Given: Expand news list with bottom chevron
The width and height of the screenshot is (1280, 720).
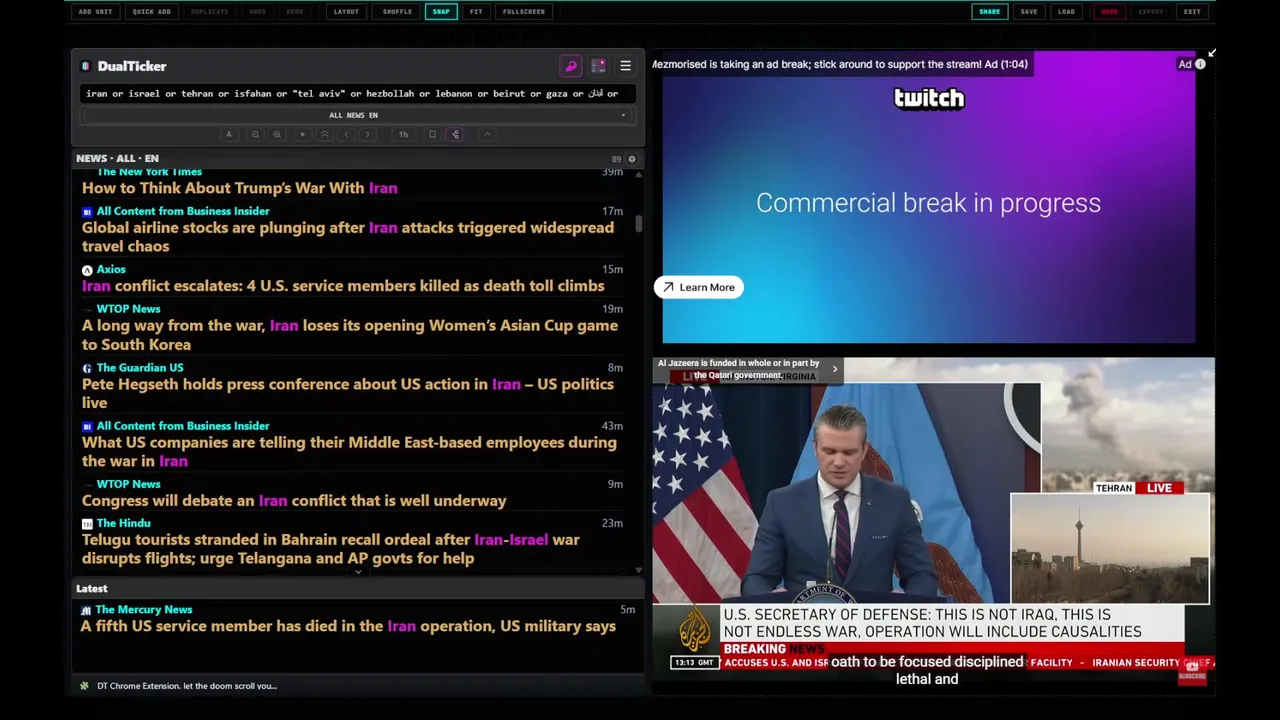Looking at the screenshot, I should click(358, 572).
